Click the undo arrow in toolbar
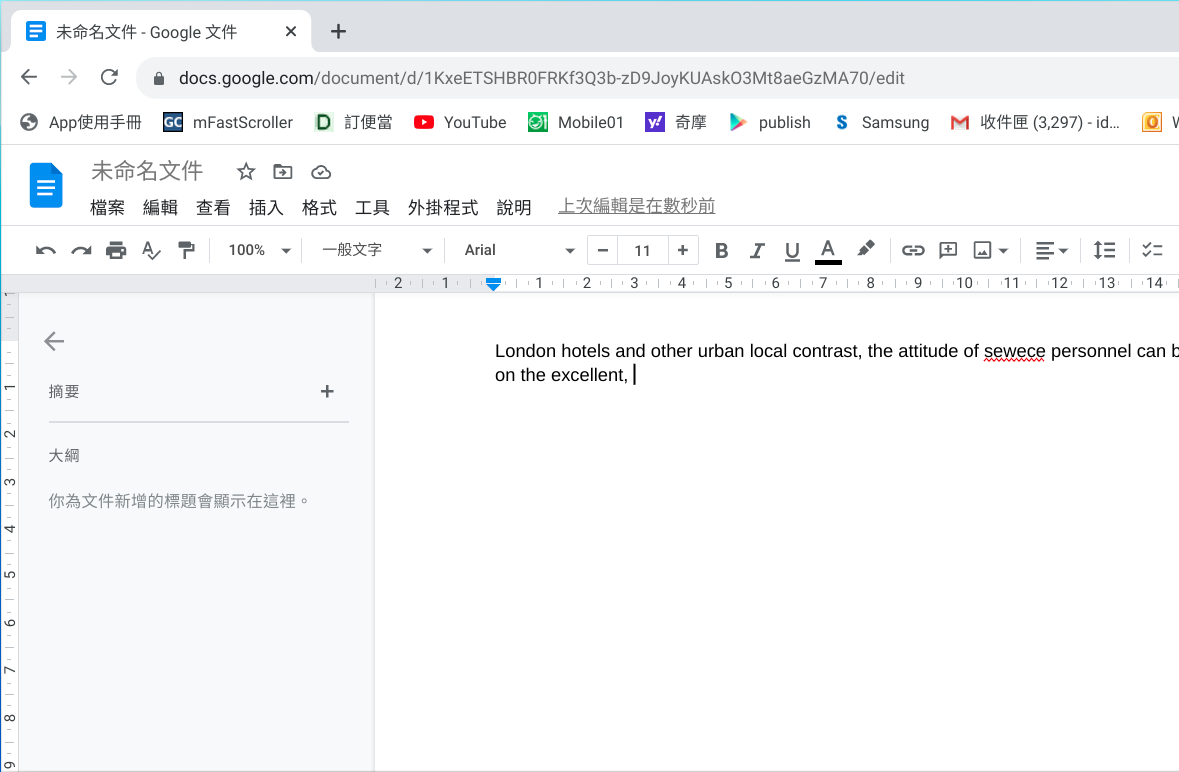This screenshot has width=1179, height=772. tap(45, 250)
